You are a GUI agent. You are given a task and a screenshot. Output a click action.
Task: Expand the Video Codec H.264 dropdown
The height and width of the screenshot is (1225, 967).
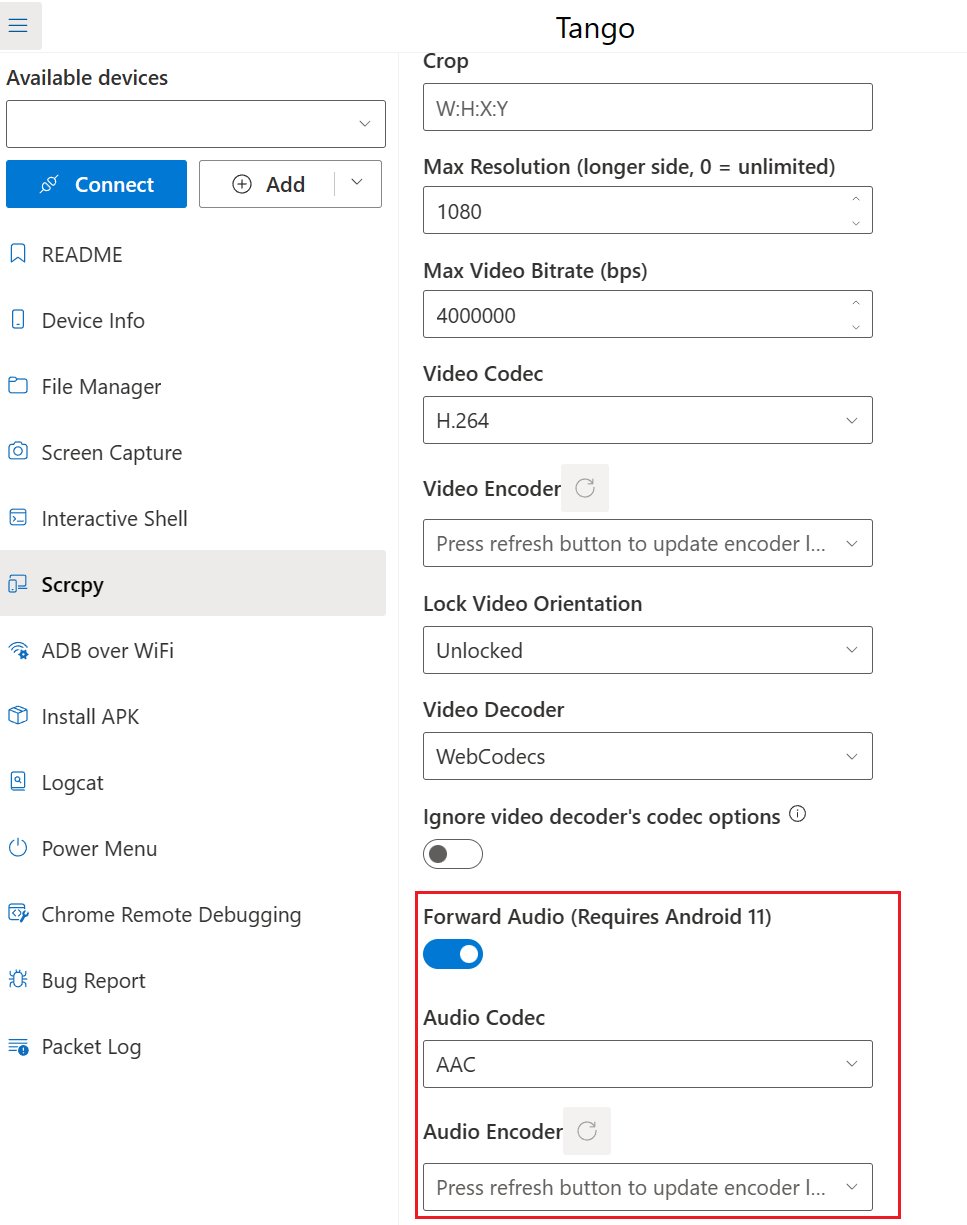point(647,421)
